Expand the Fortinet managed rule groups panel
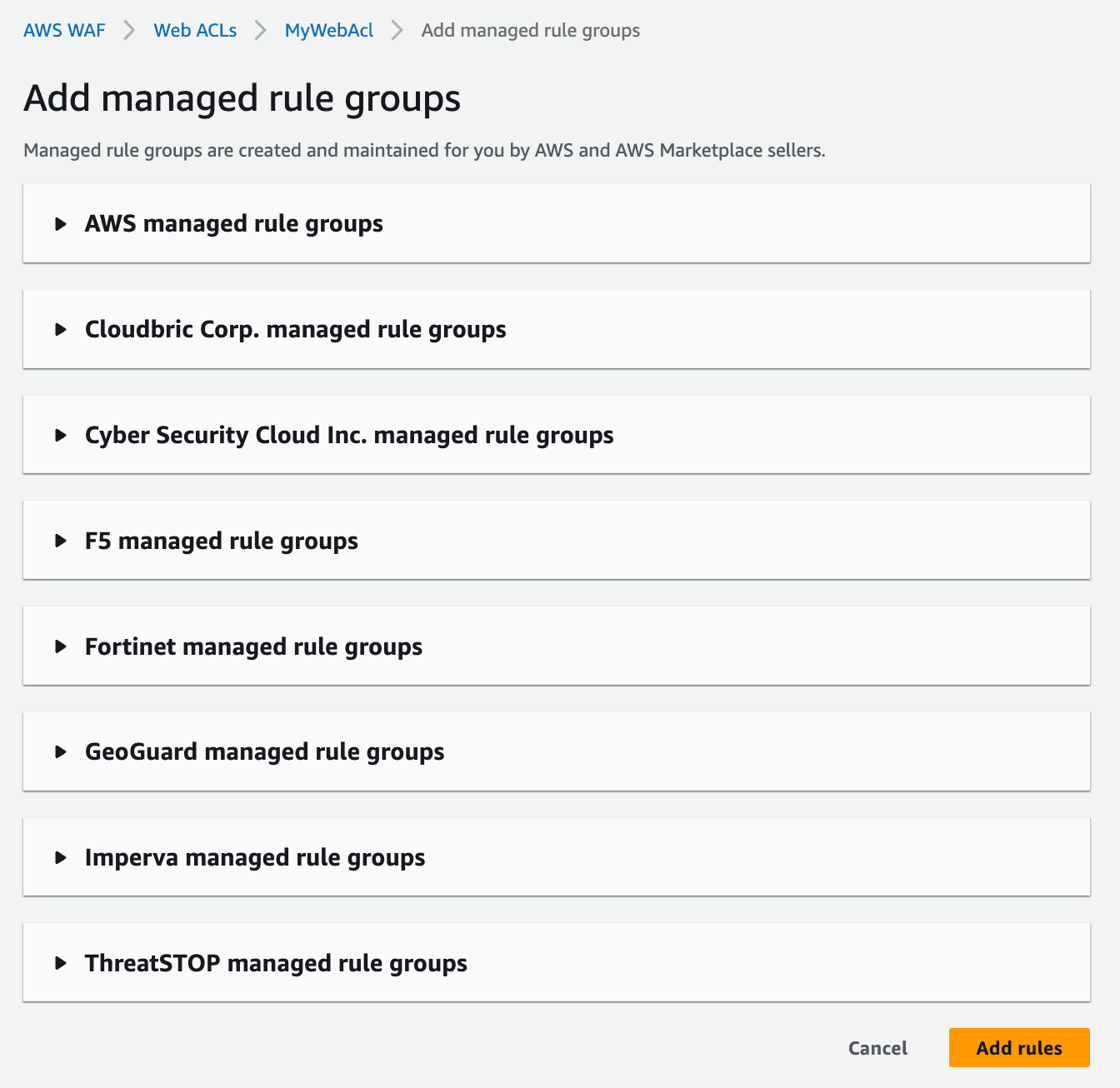The image size is (1120, 1088). 252,646
